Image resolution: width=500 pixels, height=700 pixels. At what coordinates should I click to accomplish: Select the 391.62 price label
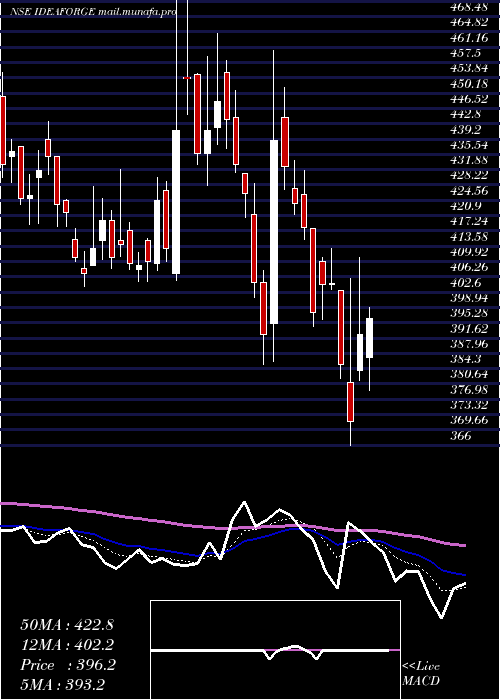point(469,328)
